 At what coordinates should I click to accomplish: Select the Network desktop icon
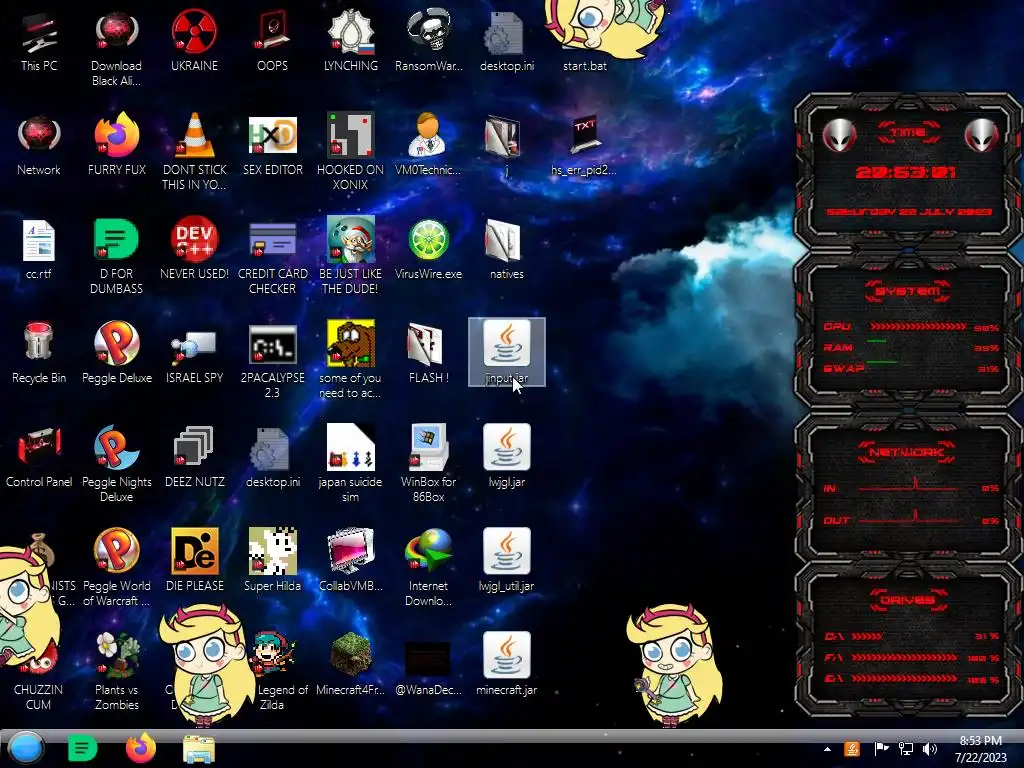click(39, 146)
